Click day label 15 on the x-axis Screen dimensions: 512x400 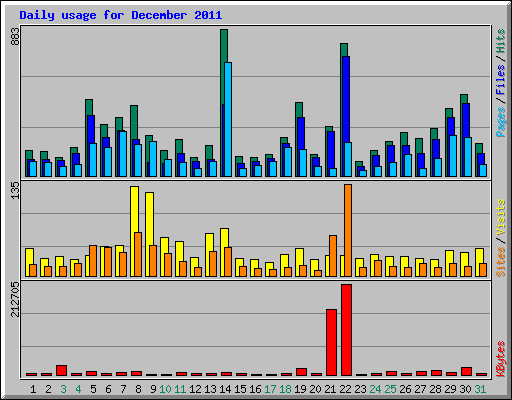click(240, 389)
